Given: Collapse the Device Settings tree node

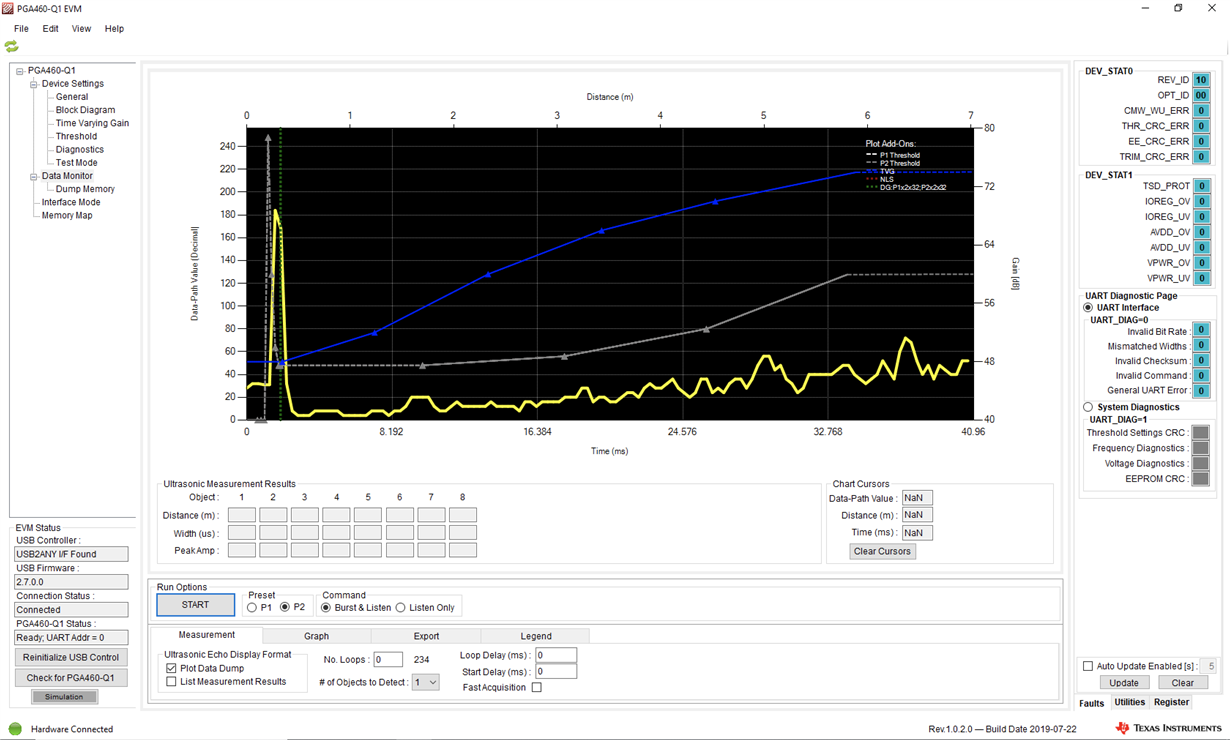Looking at the screenshot, I should tap(34, 84).
